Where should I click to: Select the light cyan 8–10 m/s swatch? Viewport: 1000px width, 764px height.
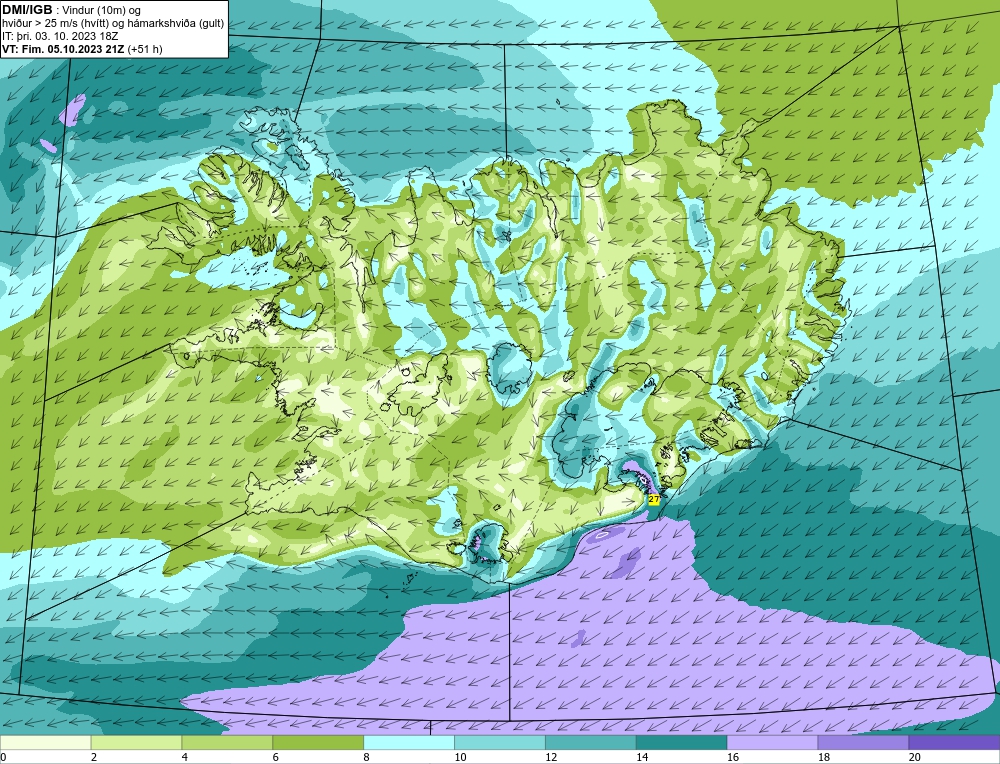(x=409, y=742)
